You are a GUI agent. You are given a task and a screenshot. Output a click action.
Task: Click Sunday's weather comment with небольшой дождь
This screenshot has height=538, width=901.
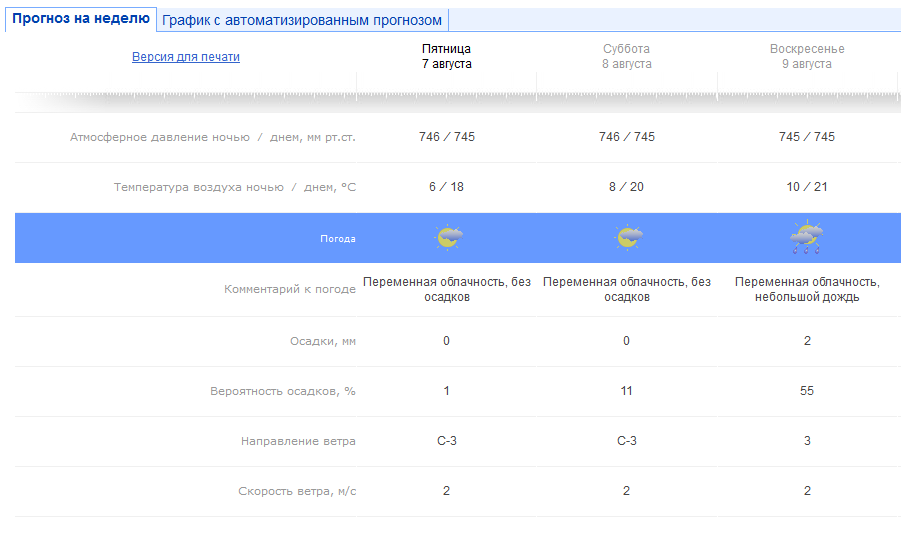(x=806, y=290)
